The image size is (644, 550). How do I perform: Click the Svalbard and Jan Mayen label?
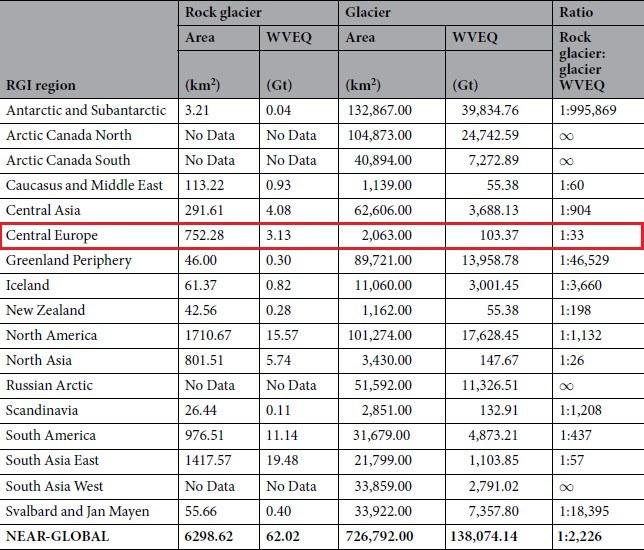click(77, 511)
